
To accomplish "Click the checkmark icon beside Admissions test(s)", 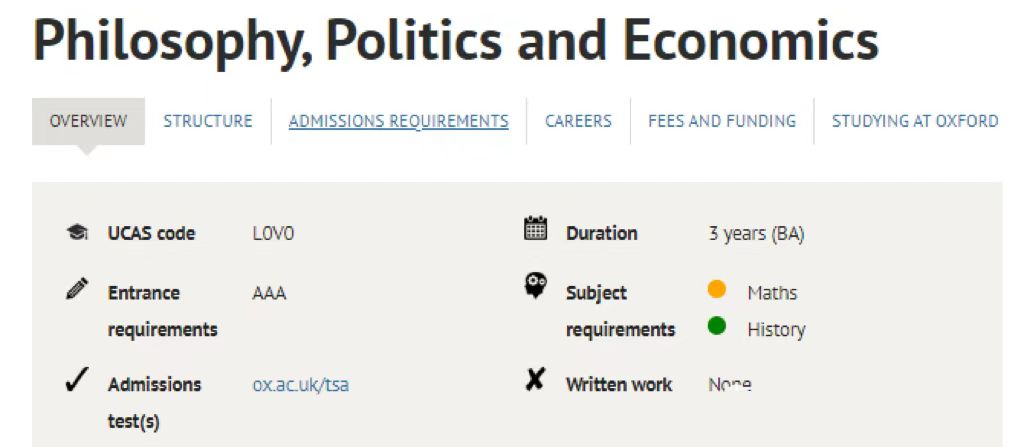I will click(77, 382).
